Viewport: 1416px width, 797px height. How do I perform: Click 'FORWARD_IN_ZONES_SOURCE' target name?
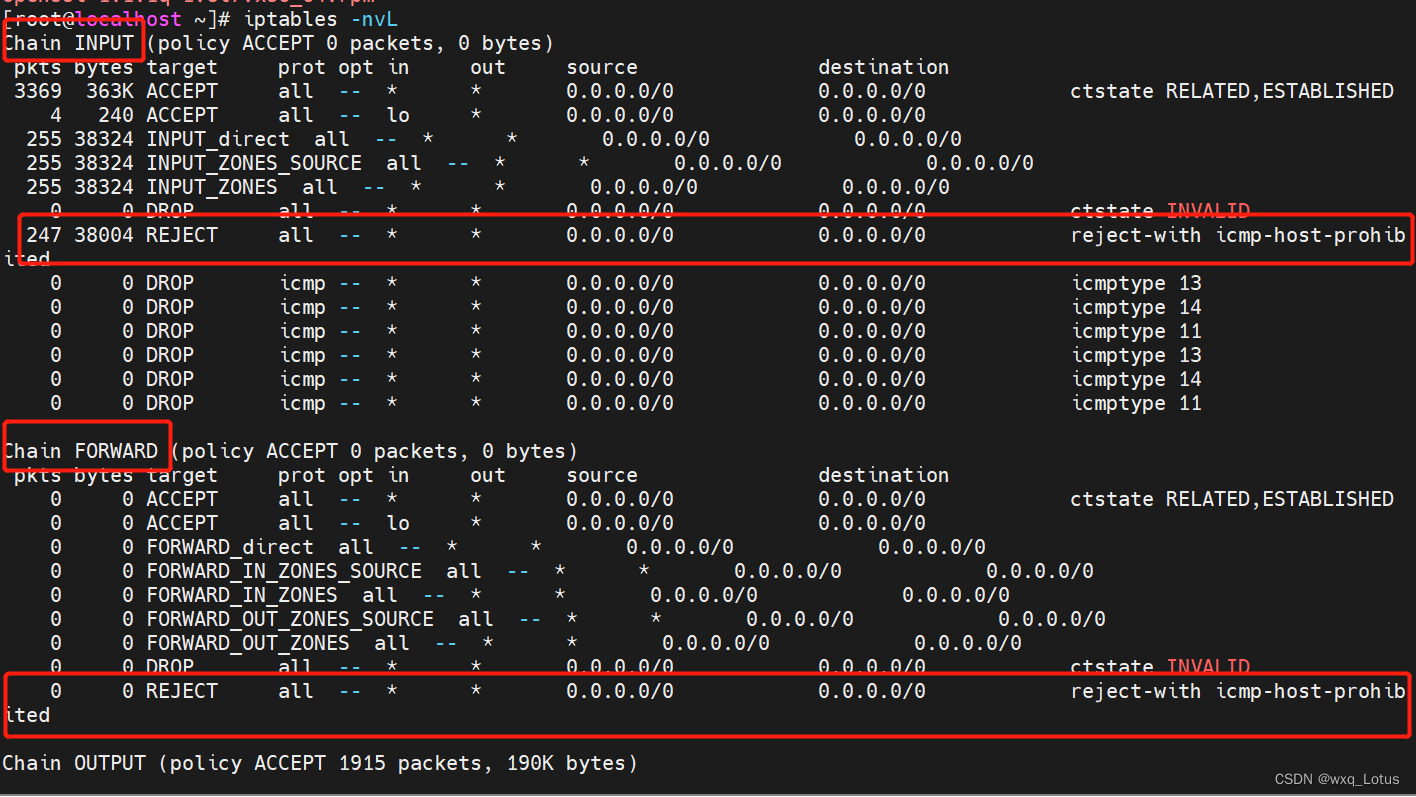[x=284, y=571]
